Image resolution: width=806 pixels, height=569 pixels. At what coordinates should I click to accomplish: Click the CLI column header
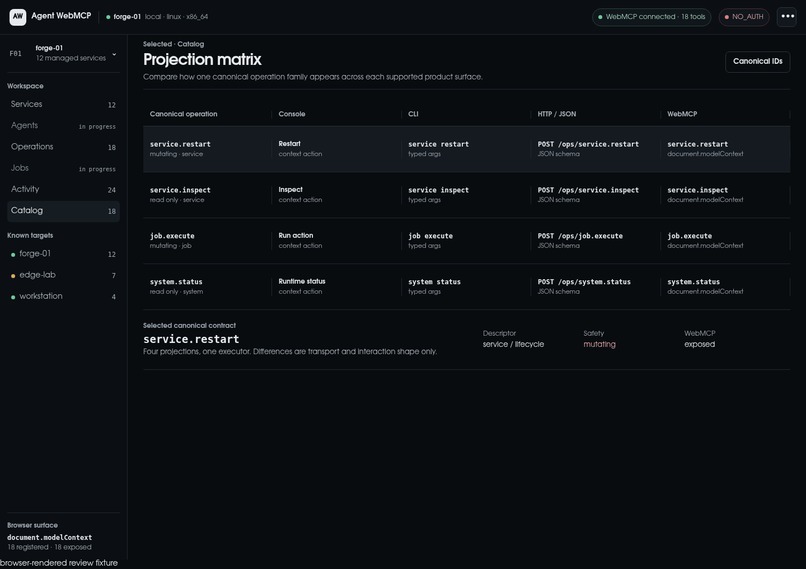click(x=413, y=114)
